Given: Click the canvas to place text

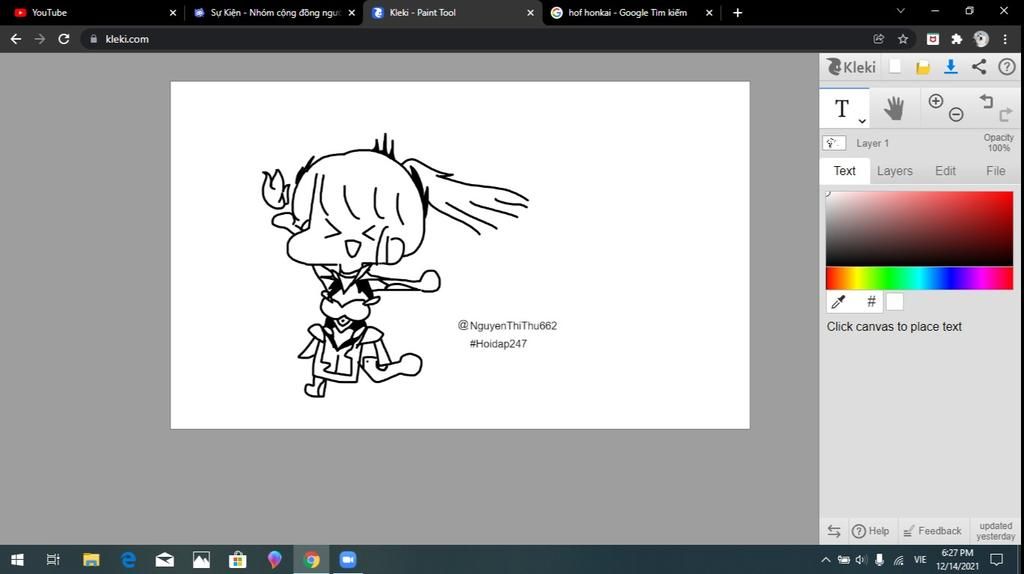Looking at the screenshot, I should pos(460,255).
